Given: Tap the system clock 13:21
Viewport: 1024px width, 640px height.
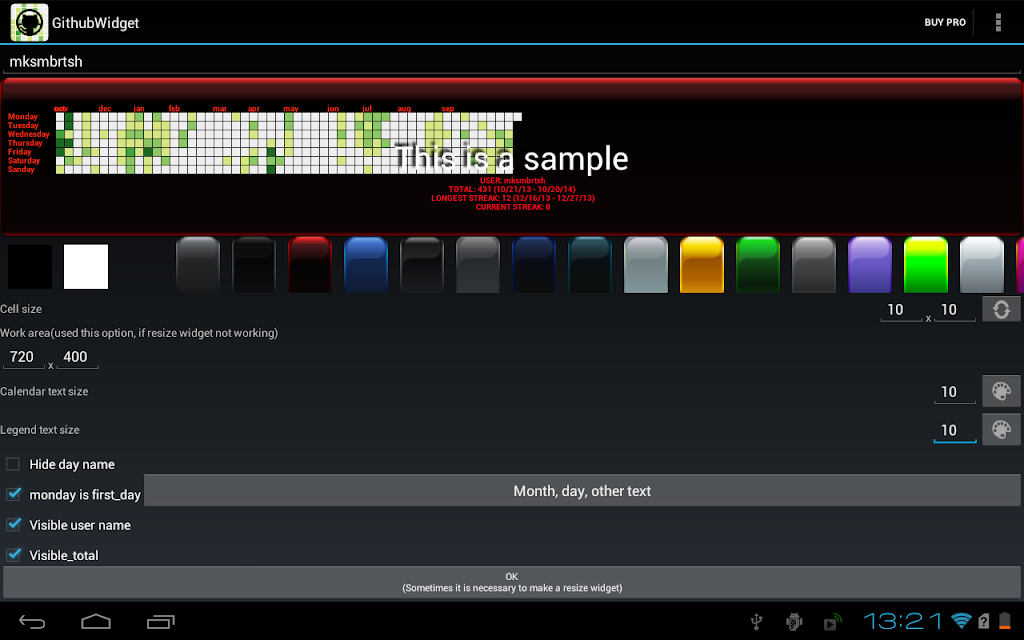Looking at the screenshot, I should click(x=904, y=621).
